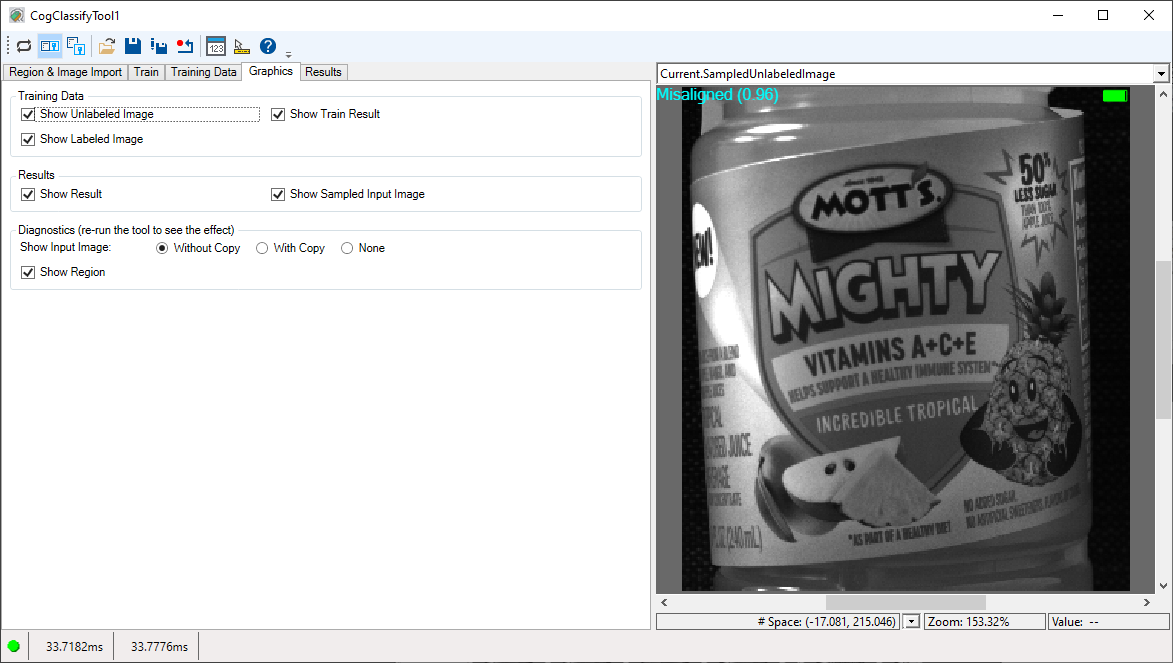
Task: Click the horizontal scrollbar under the image
Action: [905, 603]
